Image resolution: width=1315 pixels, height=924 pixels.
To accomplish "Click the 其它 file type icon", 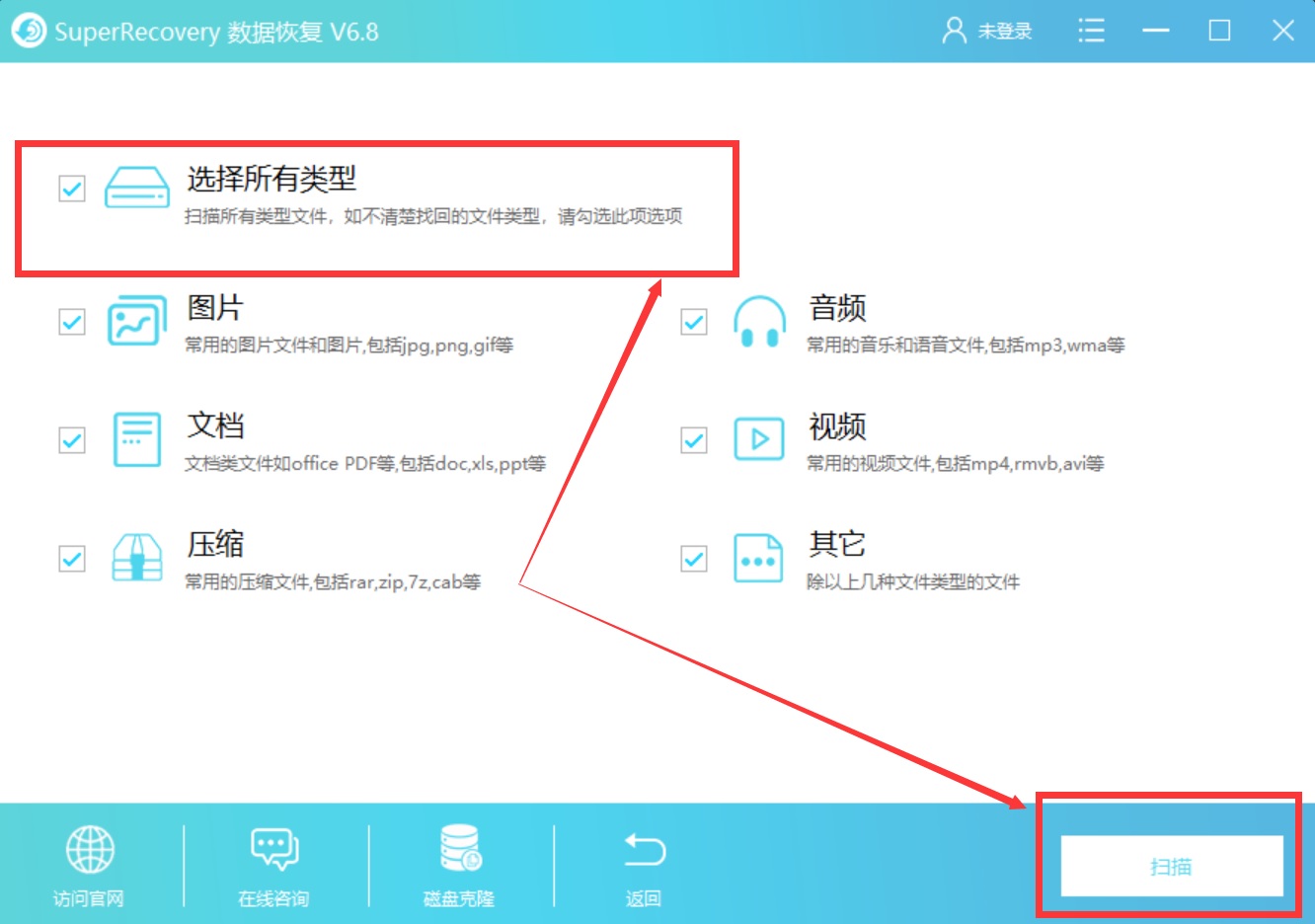I will click(x=758, y=558).
